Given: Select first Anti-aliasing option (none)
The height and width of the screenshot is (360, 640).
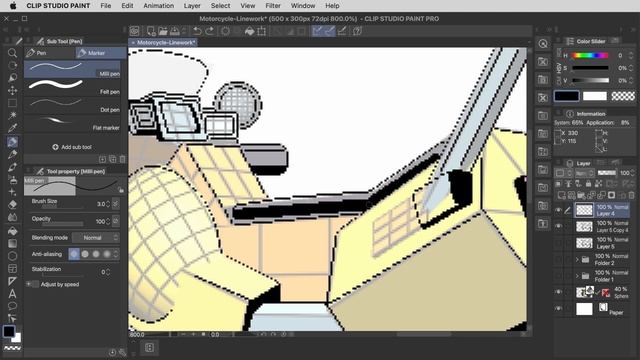Looking at the screenshot, I should tap(74, 254).
